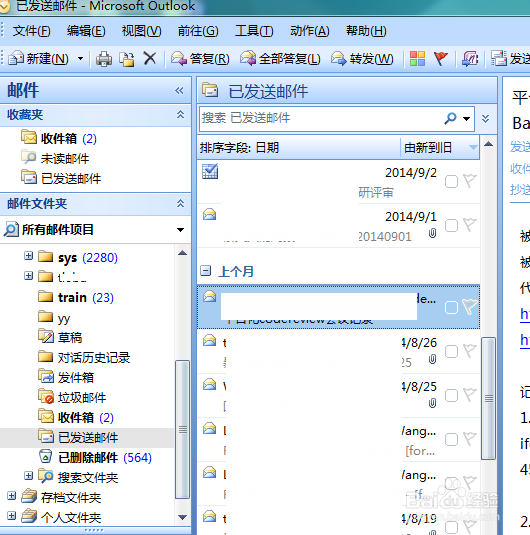Open the 对话历史记录 folder
The height and width of the screenshot is (535, 530).
[x=84, y=357]
